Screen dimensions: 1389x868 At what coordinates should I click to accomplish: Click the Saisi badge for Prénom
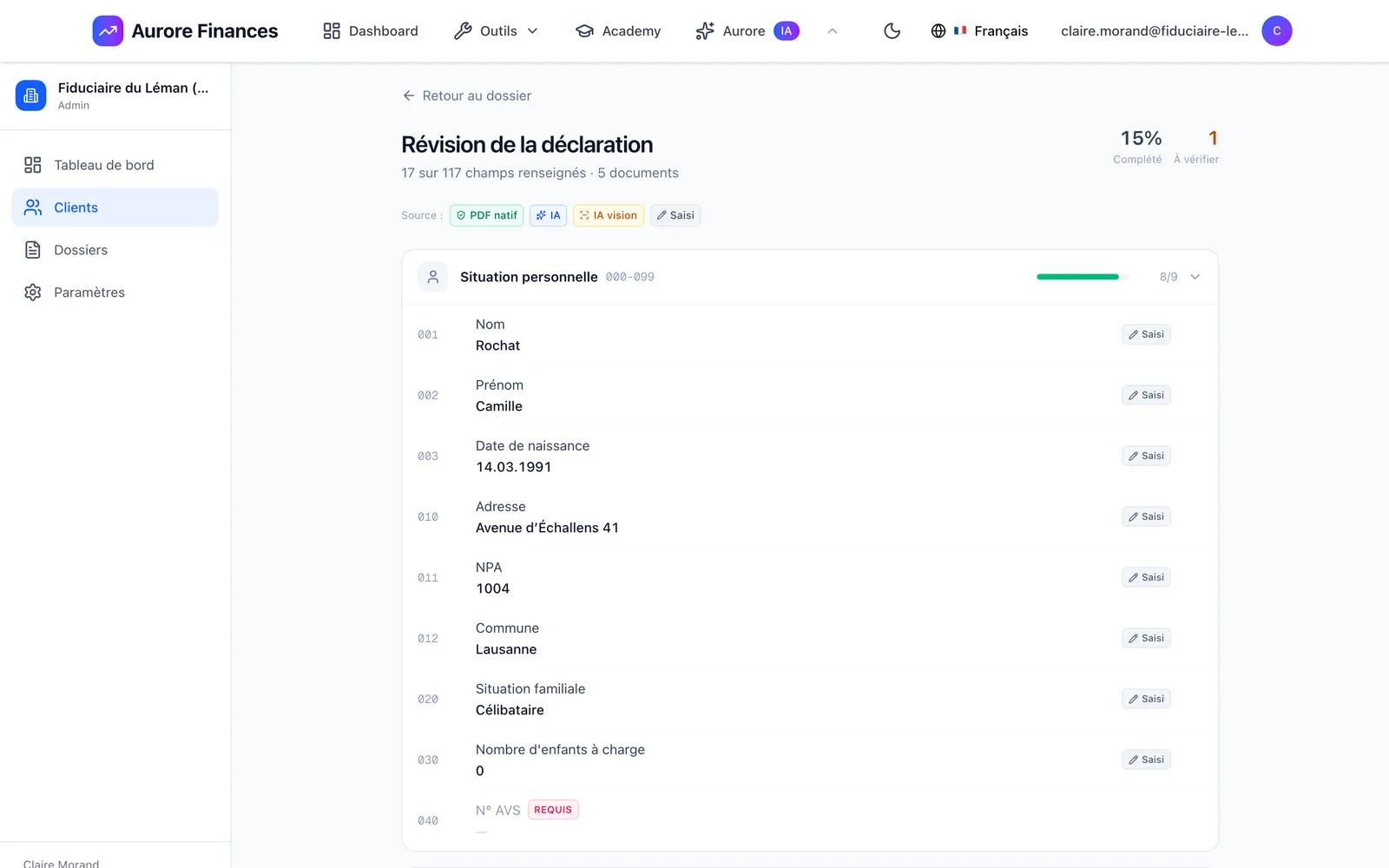point(1146,395)
